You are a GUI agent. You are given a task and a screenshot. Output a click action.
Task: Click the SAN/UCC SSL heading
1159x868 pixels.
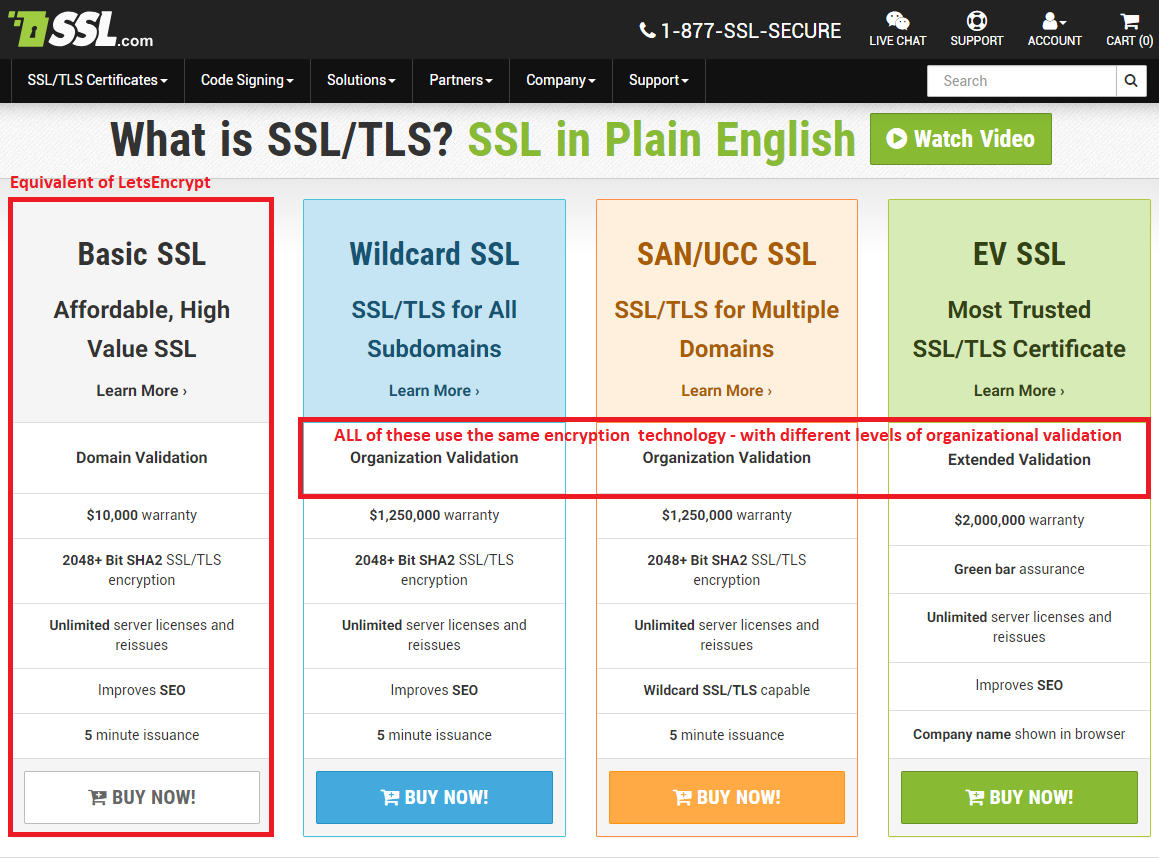727,254
